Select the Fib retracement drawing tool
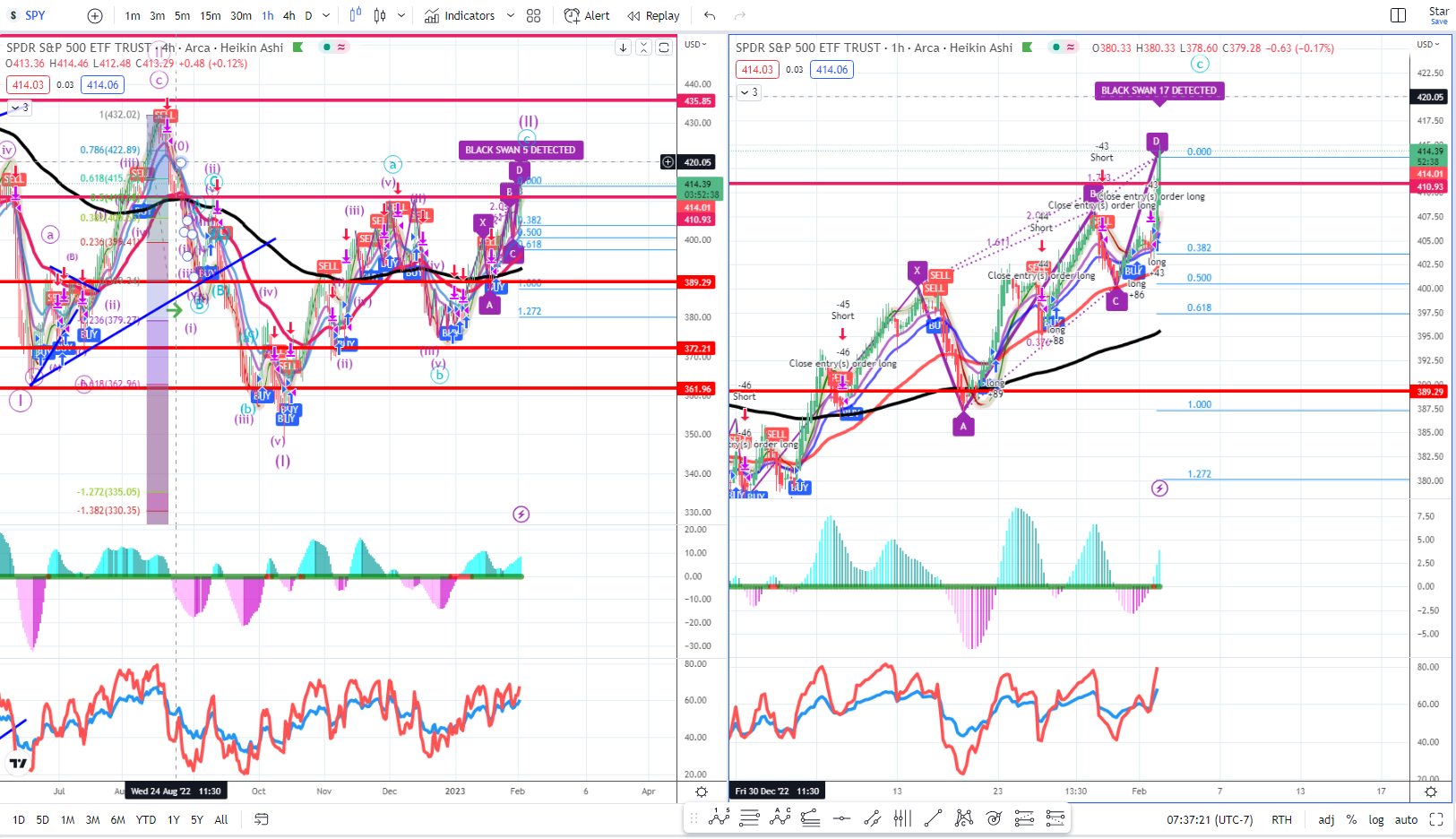1456x839 pixels. 811,817
